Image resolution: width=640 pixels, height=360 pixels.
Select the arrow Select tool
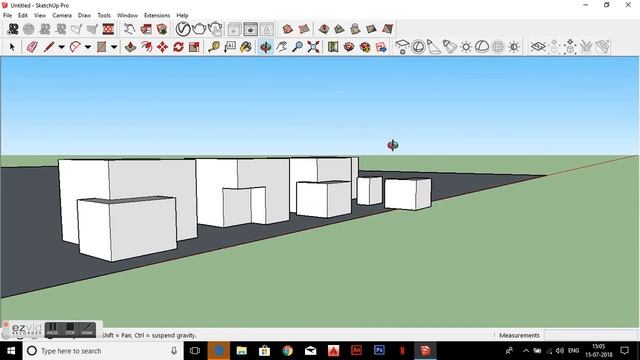click(x=12, y=47)
